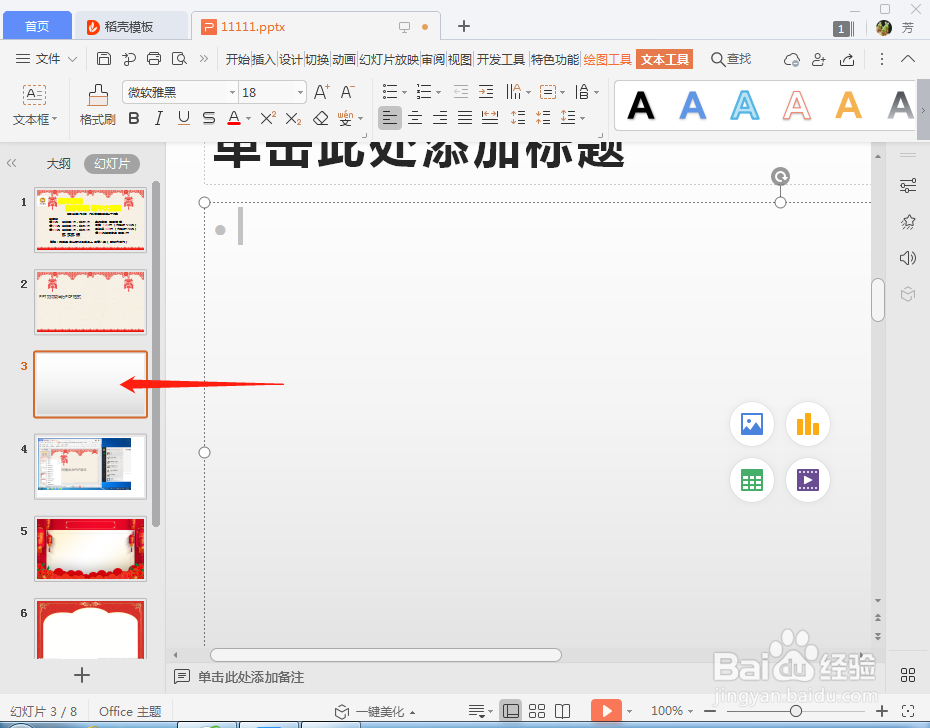The width and height of the screenshot is (930, 728).
Task: Switch to the 幻灯片 pane tab
Action: pyautogui.click(x=111, y=162)
